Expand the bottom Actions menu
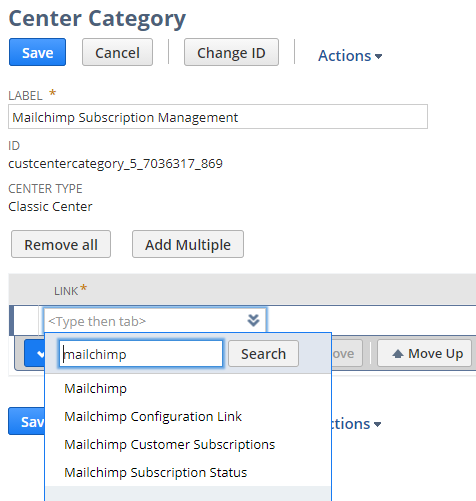Screen dimensions: 476x501 [355, 424]
